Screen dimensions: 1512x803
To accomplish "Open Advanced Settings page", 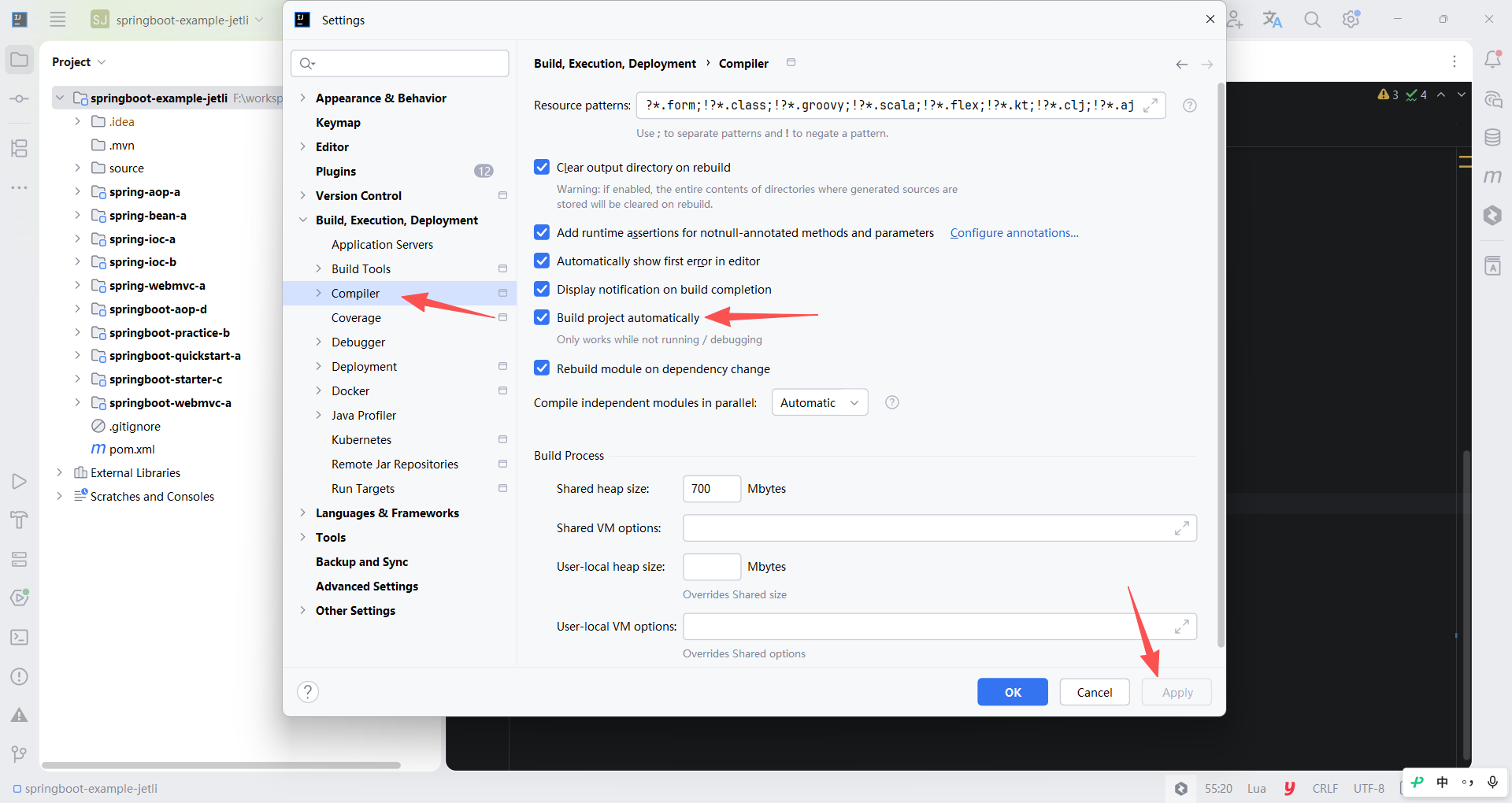I will pyautogui.click(x=367, y=587).
